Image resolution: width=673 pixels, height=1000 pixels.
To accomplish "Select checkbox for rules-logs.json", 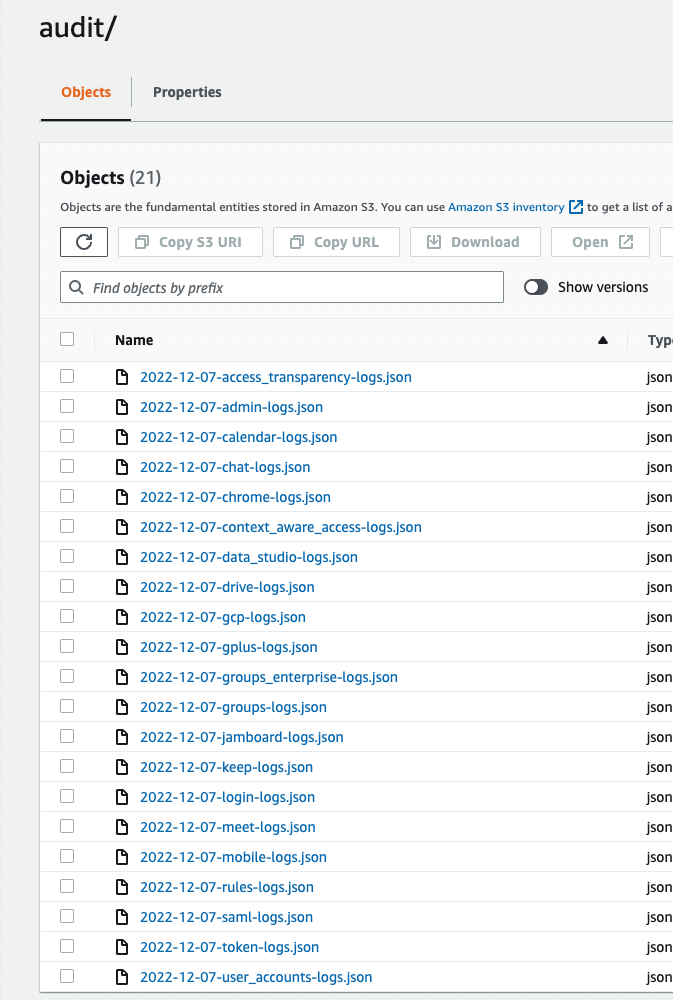I will point(67,886).
